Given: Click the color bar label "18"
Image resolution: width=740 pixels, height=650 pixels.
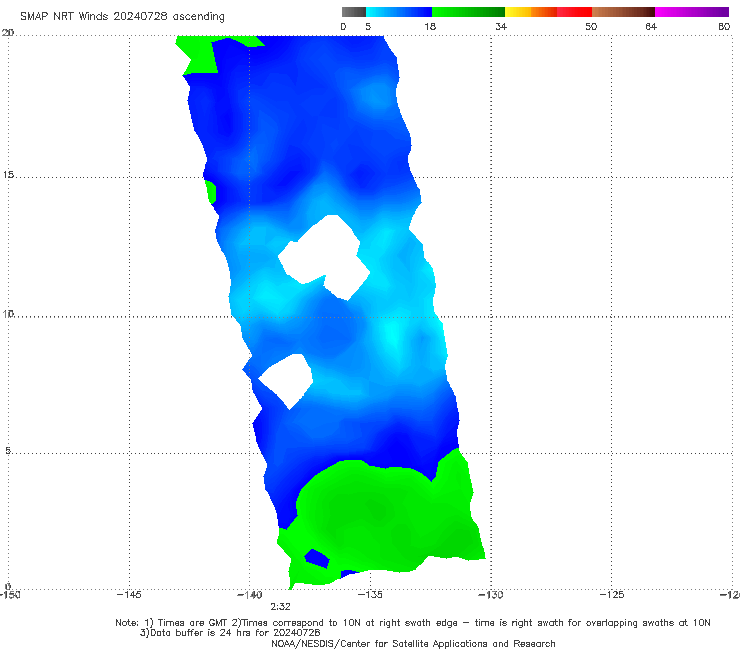Looking at the screenshot, I should coord(430,26).
